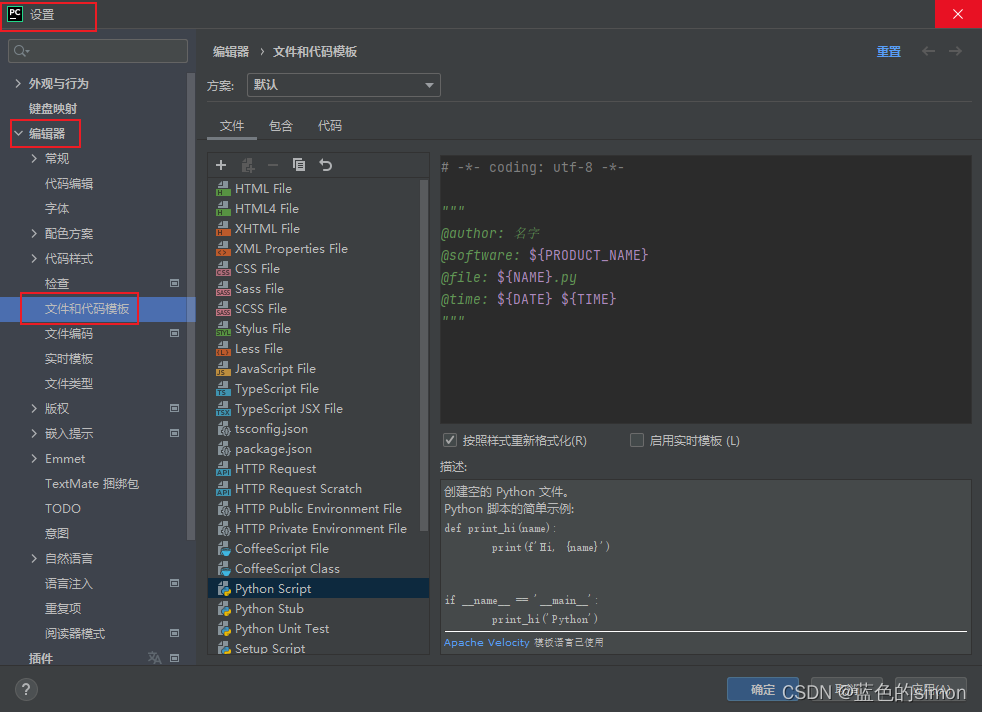Click project-level marker icon beside 语言注入
982x712 pixels.
[175, 583]
